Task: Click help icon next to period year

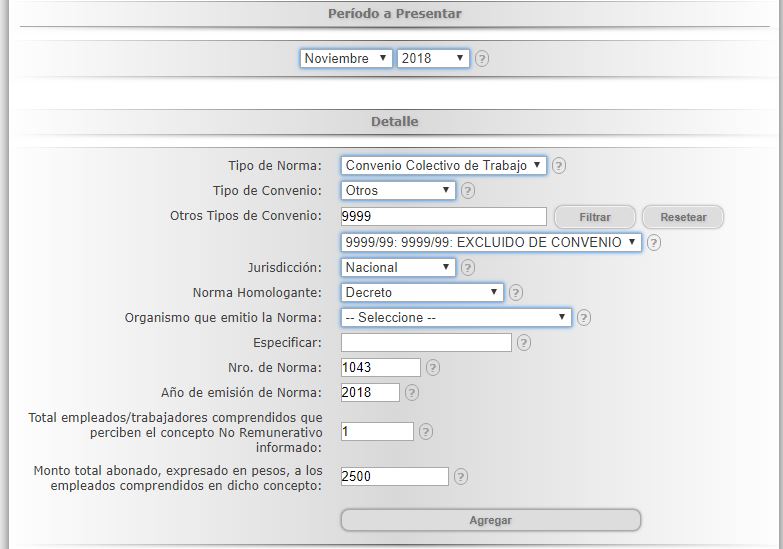Action: (482, 59)
